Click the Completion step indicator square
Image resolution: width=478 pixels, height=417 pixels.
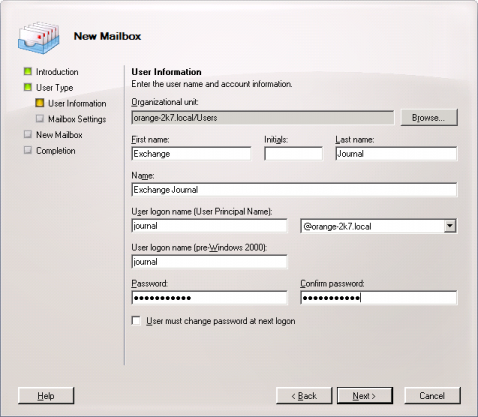click(28, 150)
